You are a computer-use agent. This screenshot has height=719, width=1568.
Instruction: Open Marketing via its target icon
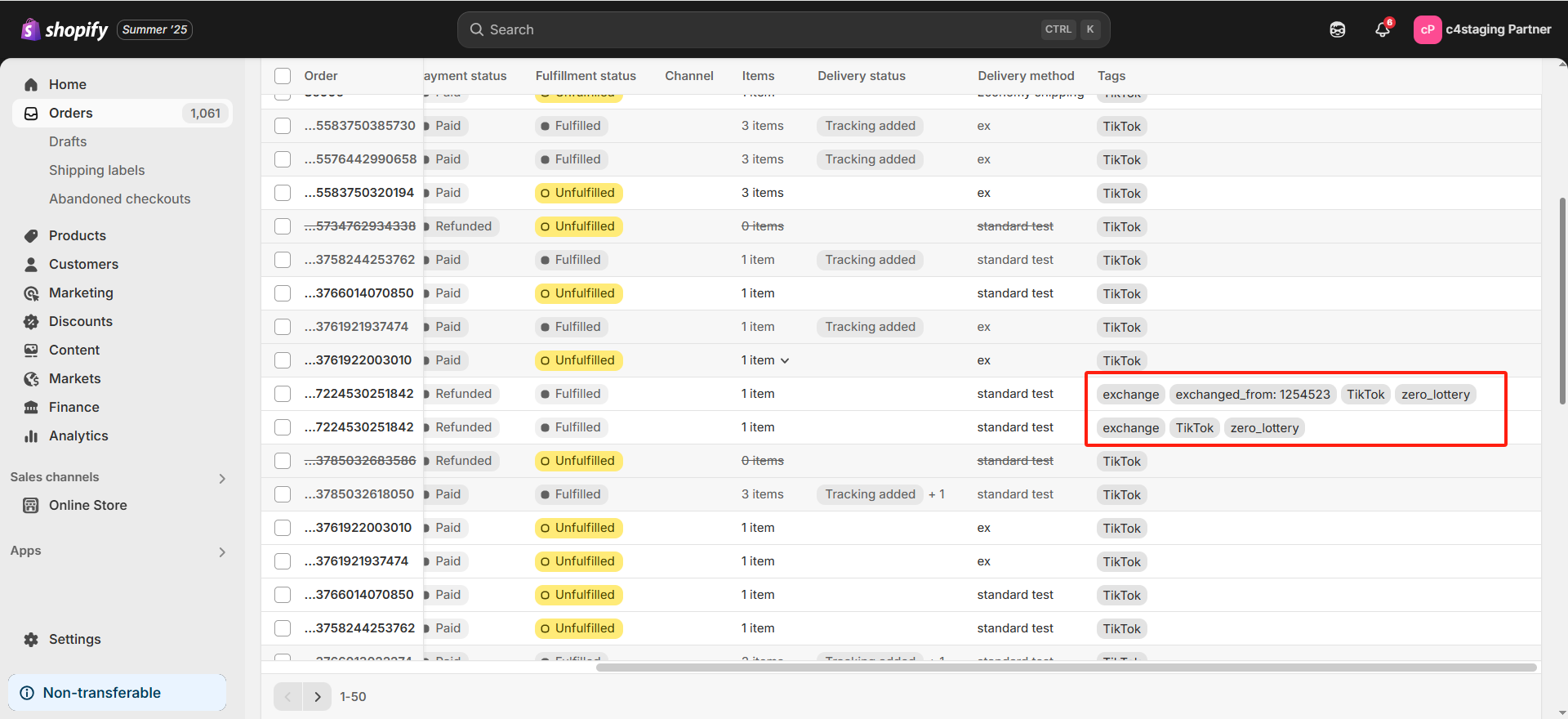[x=31, y=293]
